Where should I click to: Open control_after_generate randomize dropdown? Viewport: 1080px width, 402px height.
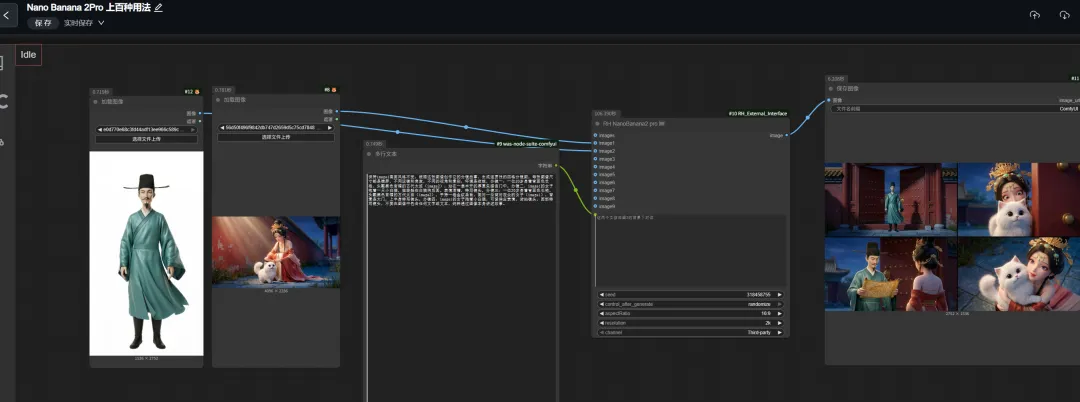691,304
